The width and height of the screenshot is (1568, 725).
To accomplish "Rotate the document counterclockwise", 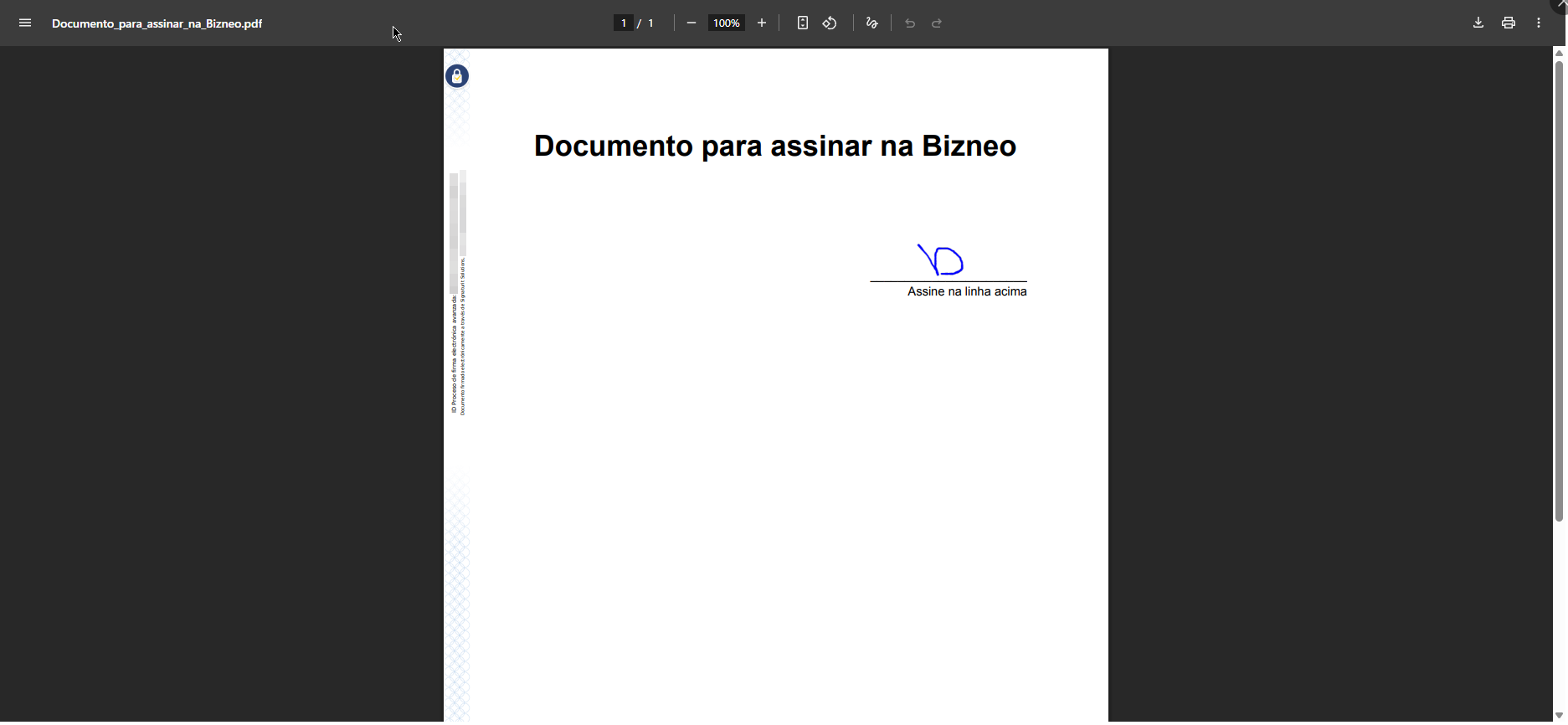I will [830, 23].
